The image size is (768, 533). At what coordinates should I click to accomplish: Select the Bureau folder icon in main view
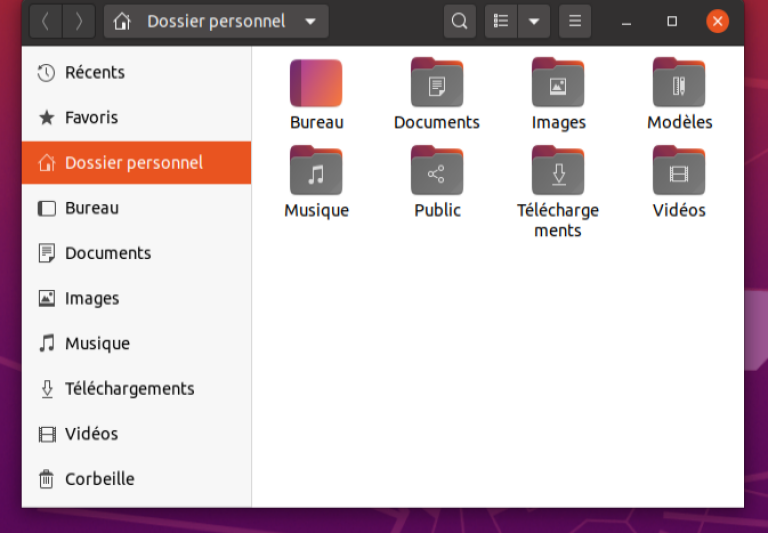coord(316,83)
